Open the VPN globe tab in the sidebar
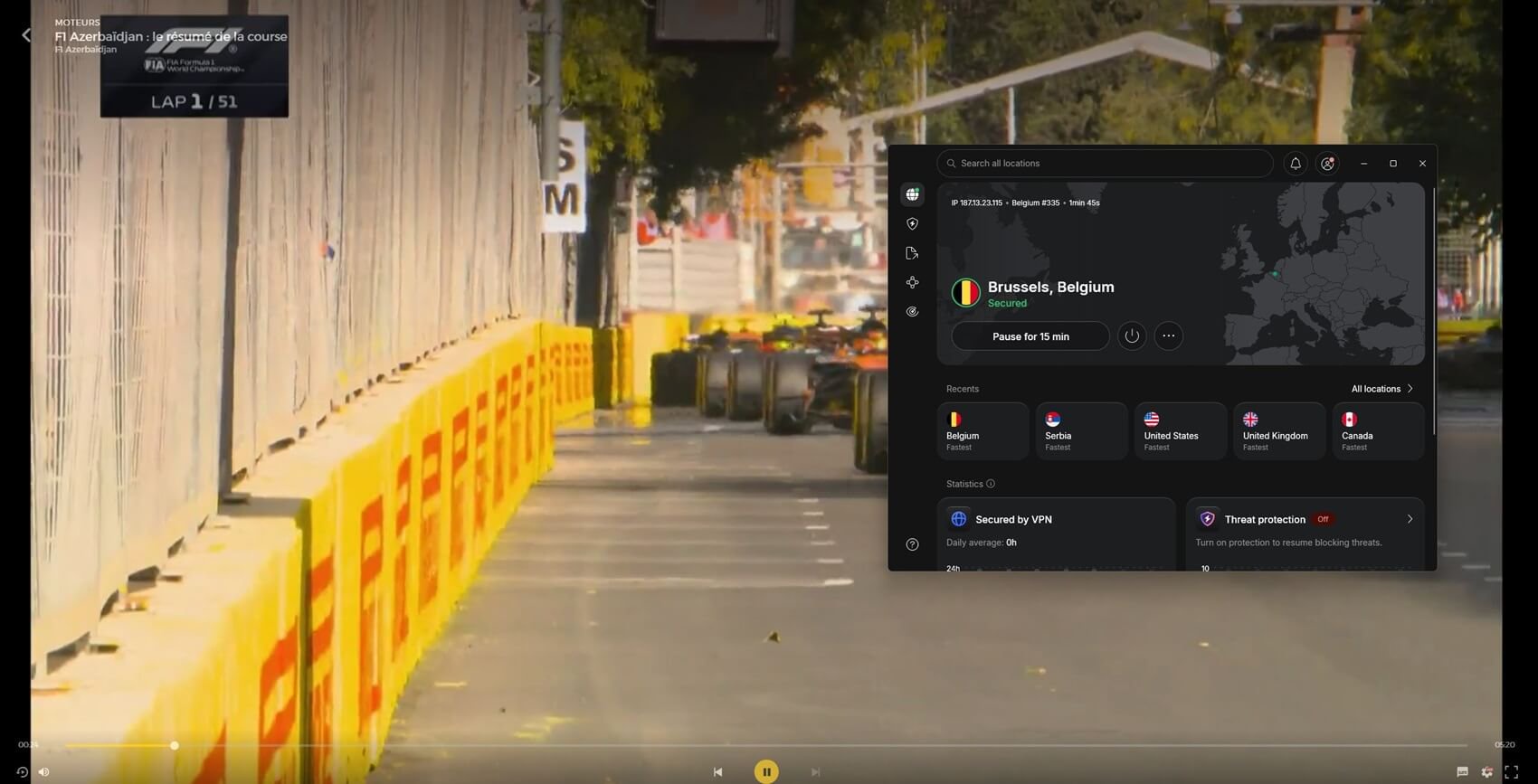 (x=912, y=194)
